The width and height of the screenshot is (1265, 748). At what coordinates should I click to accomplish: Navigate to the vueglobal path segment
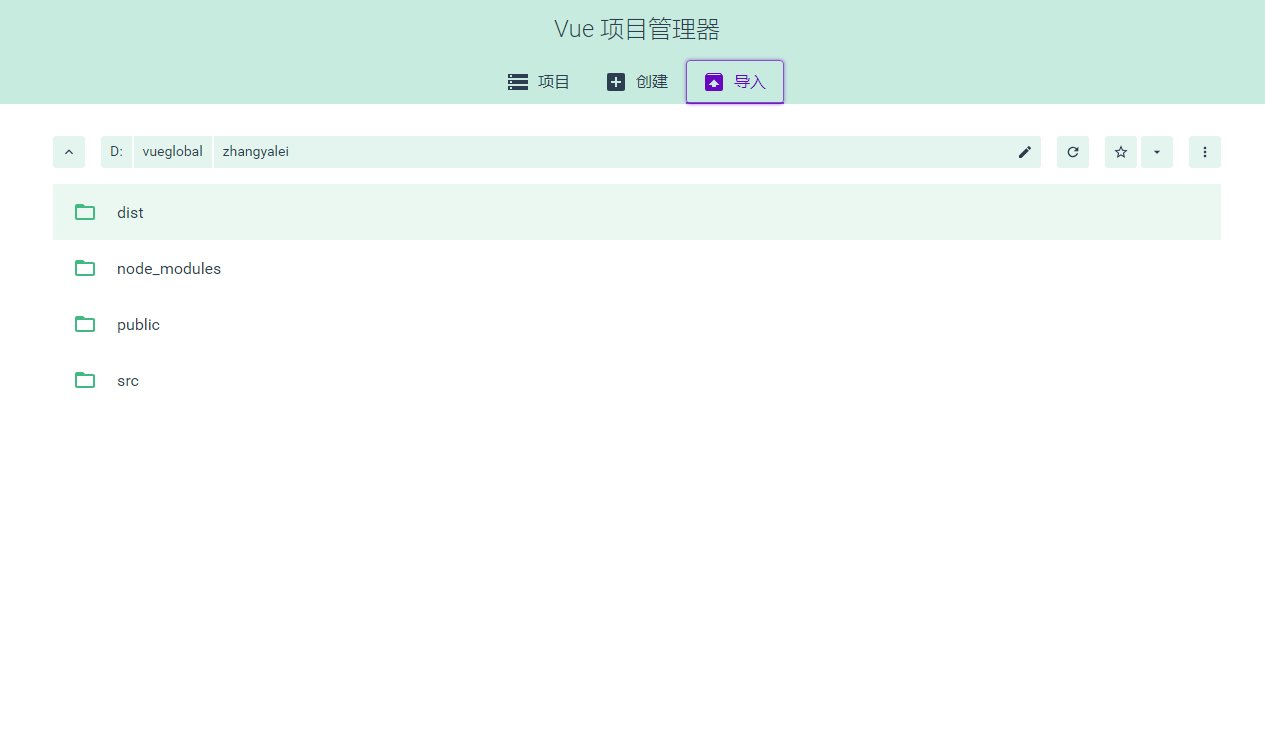pyautogui.click(x=173, y=152)
